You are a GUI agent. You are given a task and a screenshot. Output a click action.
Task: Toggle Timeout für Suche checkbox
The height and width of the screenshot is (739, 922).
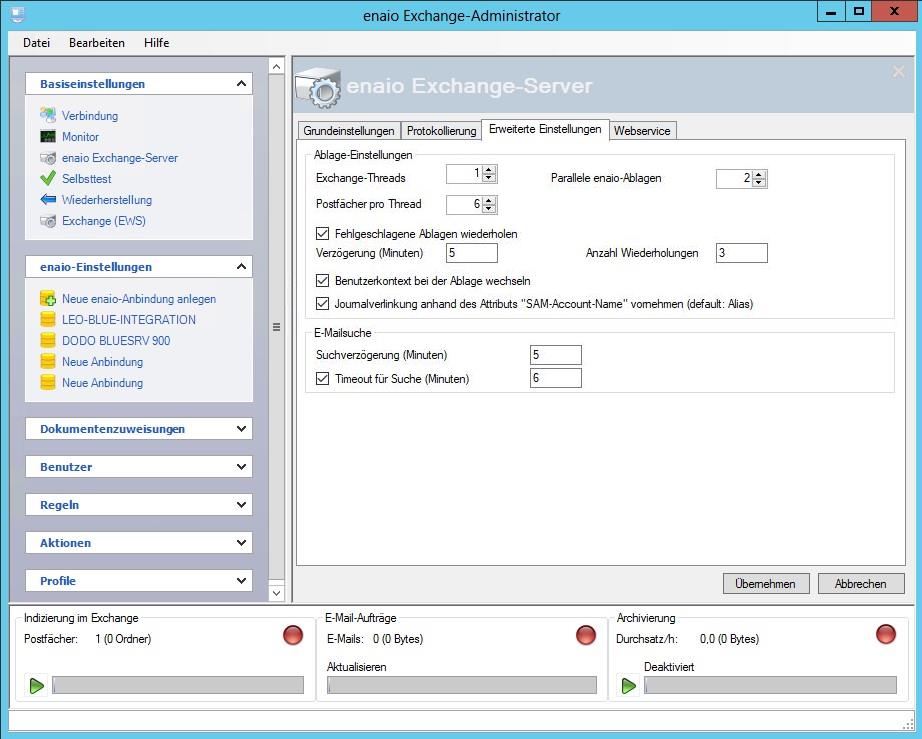pyautogui.click(x=322, y=379)
